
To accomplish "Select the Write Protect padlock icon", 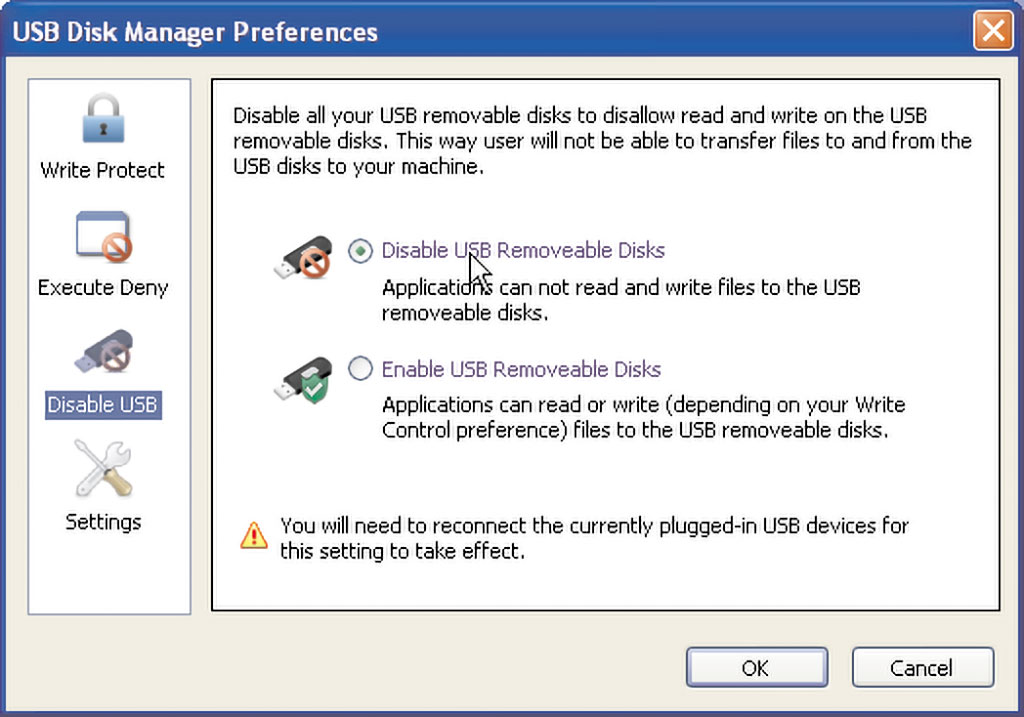I will pyautogui.click(x=103, y=118).
